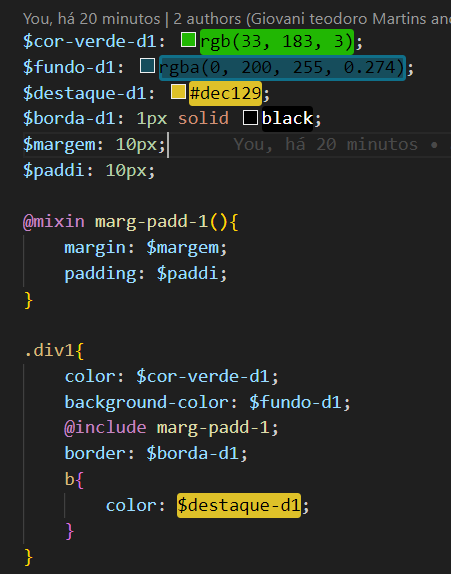Viewport: 451px width, 574px height.
Task: Click the highlighted black keyword
Action: (287, 119)
